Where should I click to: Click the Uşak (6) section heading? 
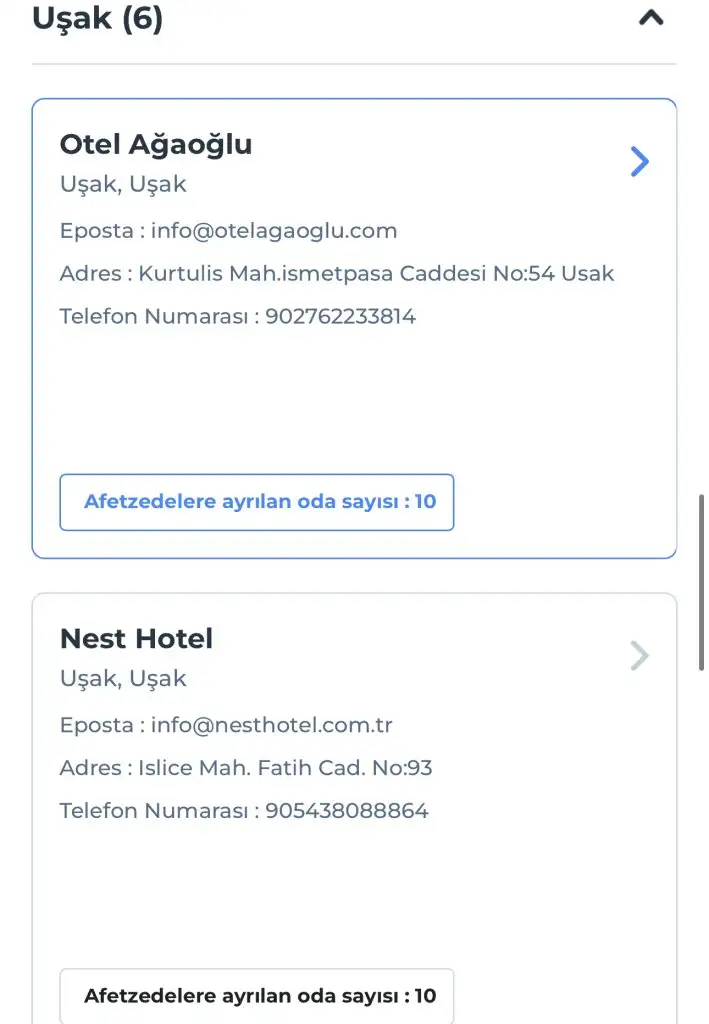(x=98, y=18)
